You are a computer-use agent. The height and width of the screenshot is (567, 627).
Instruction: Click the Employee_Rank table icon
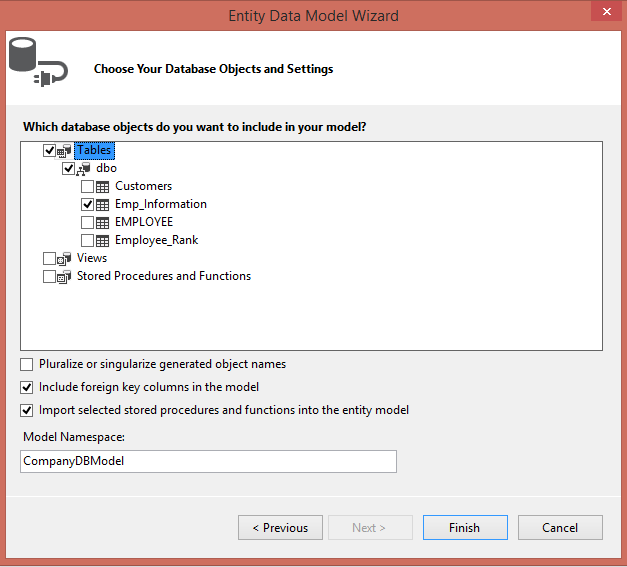102,240
